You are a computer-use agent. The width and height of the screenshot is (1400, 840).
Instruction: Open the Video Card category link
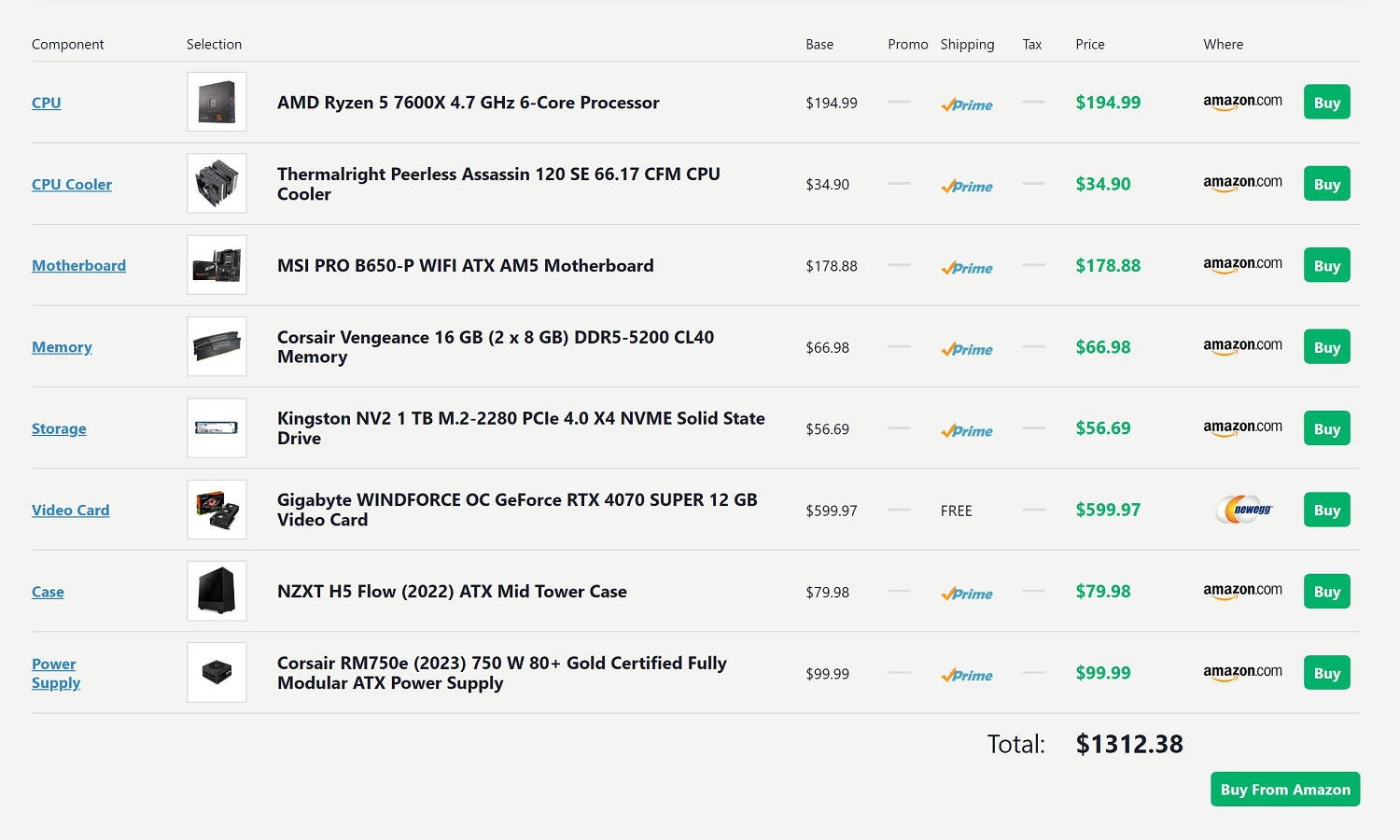pyautogui.click(x=71, y=511)
